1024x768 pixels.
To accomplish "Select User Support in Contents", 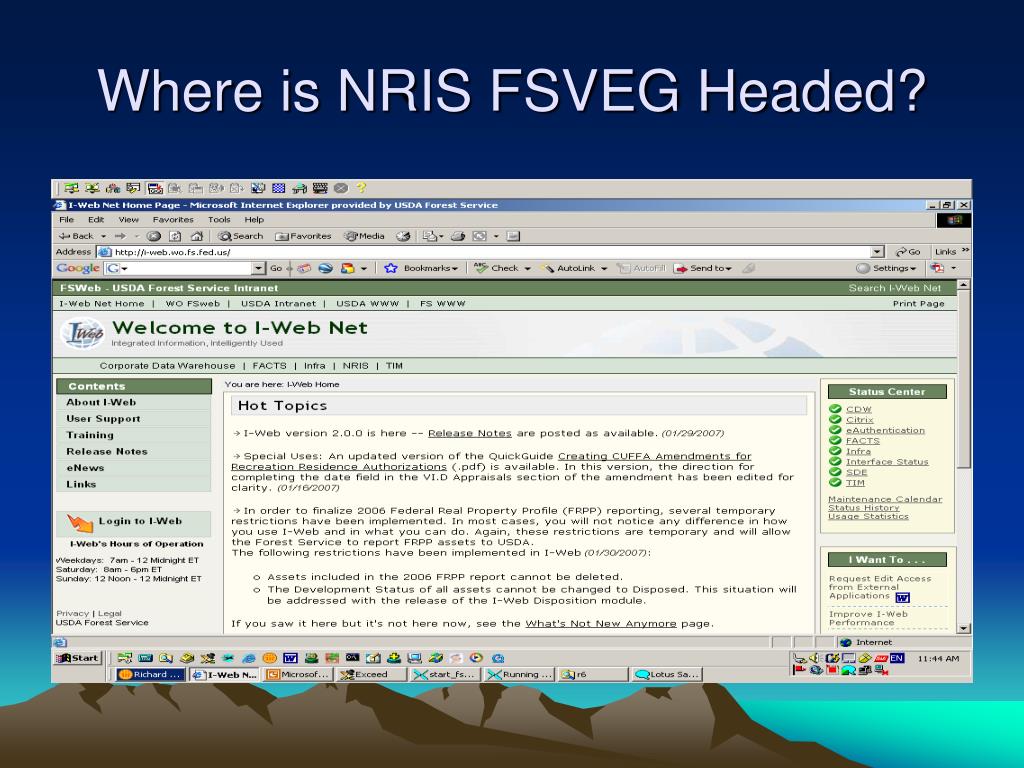I will coord(134,419).
